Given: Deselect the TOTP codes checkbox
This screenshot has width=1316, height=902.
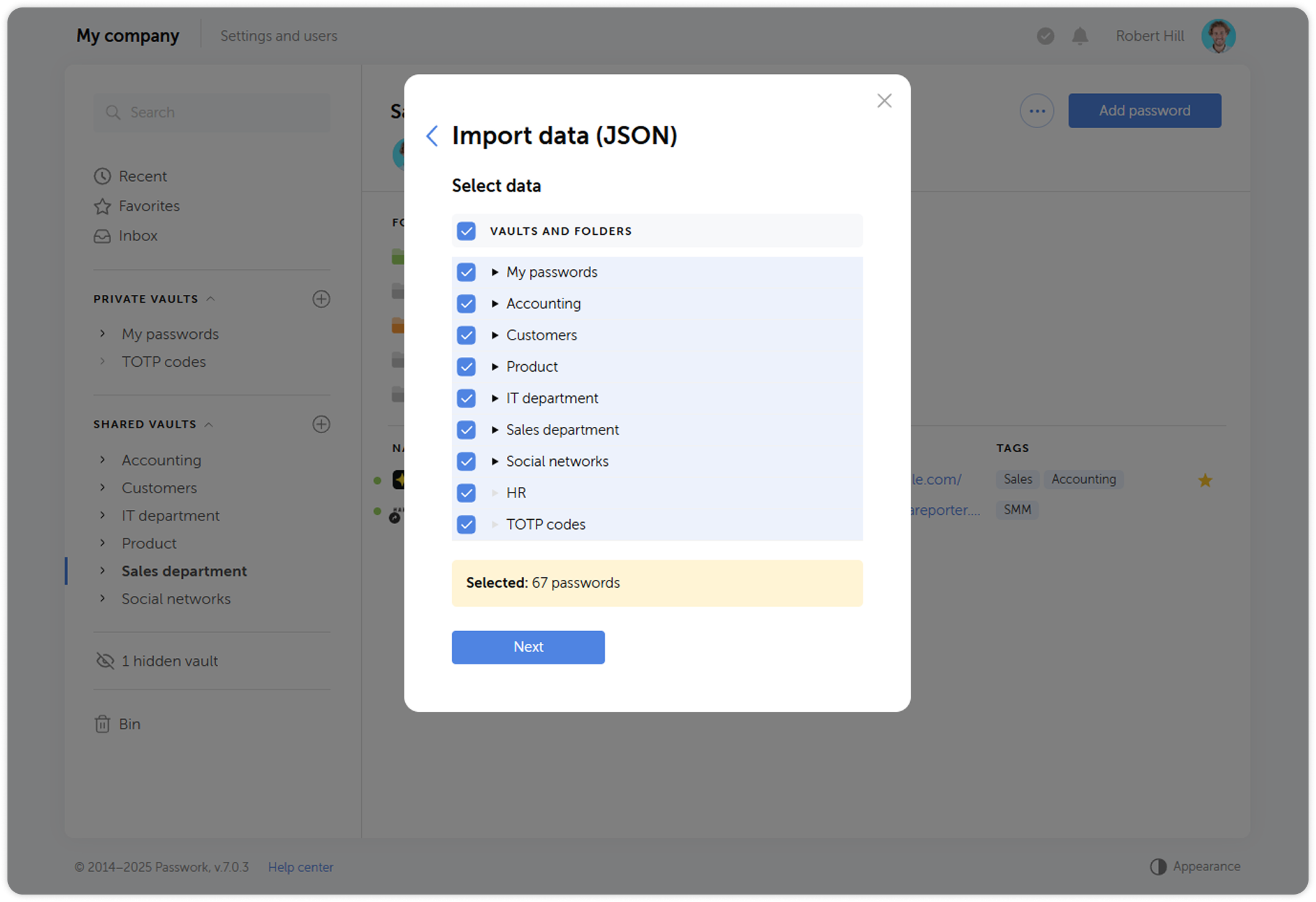Looking at the screenshot, I should [x=466, y=524].
